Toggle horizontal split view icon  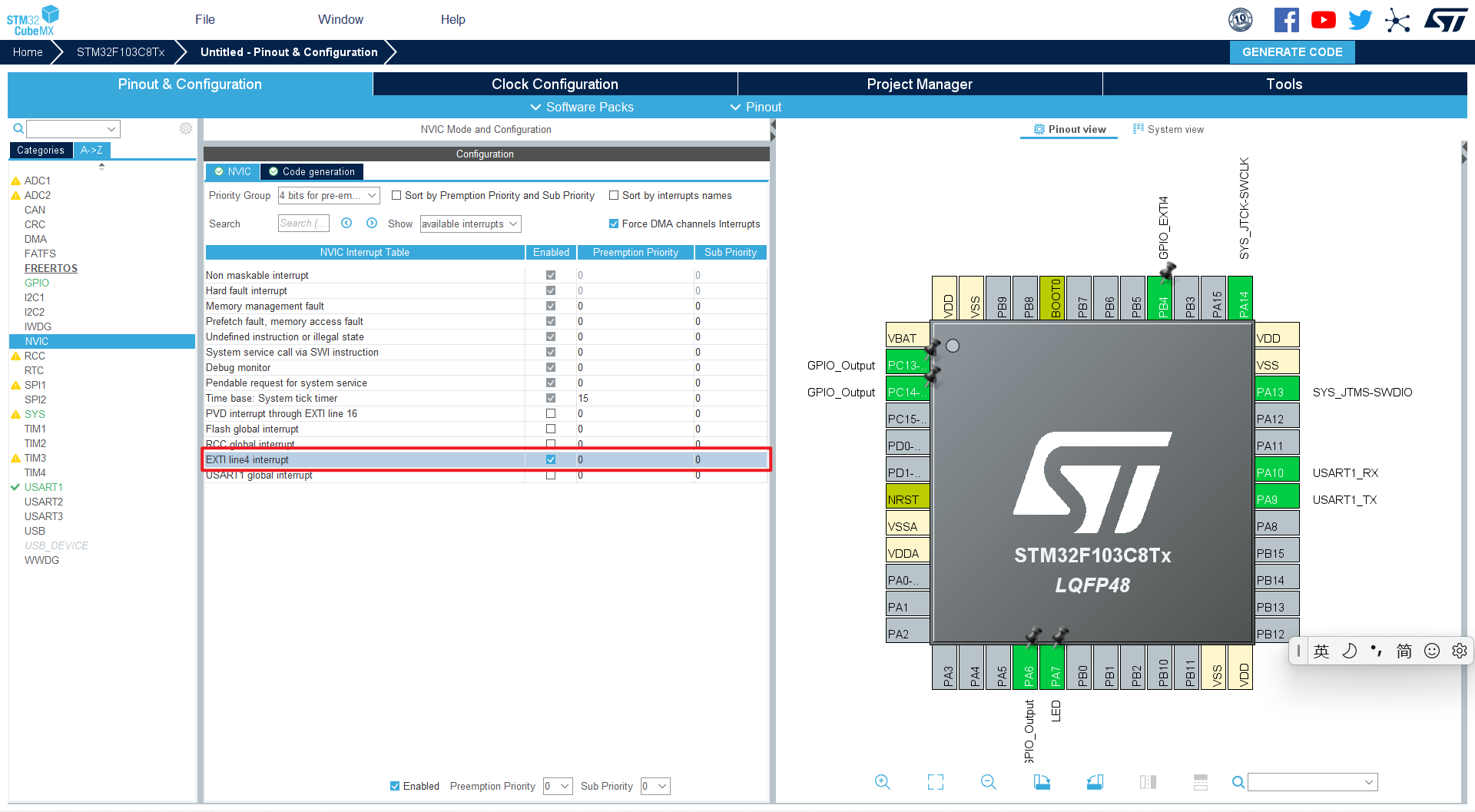coord(1201,782)
